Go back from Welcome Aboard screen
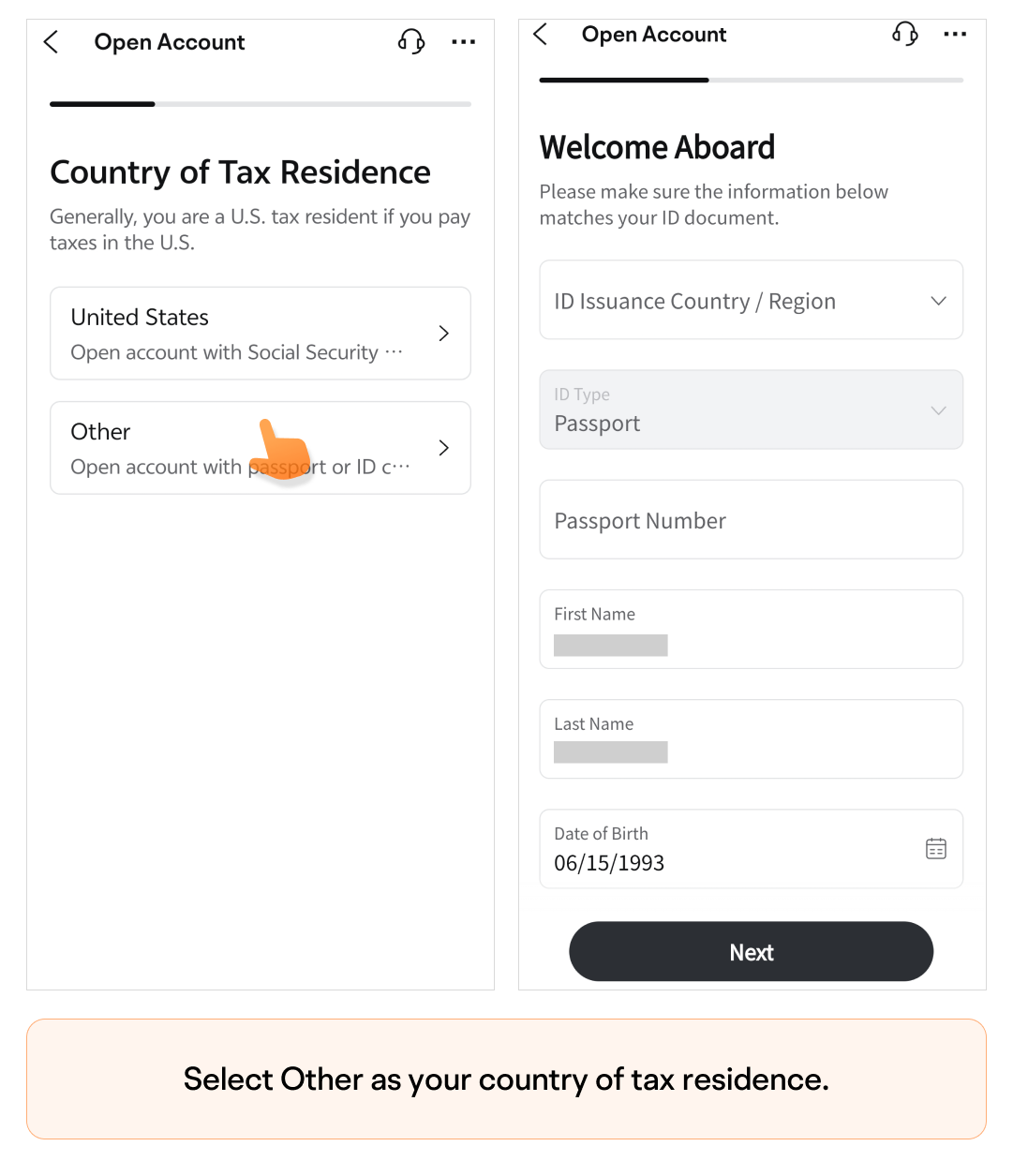1013x1176 pixels. coord(540,35)
